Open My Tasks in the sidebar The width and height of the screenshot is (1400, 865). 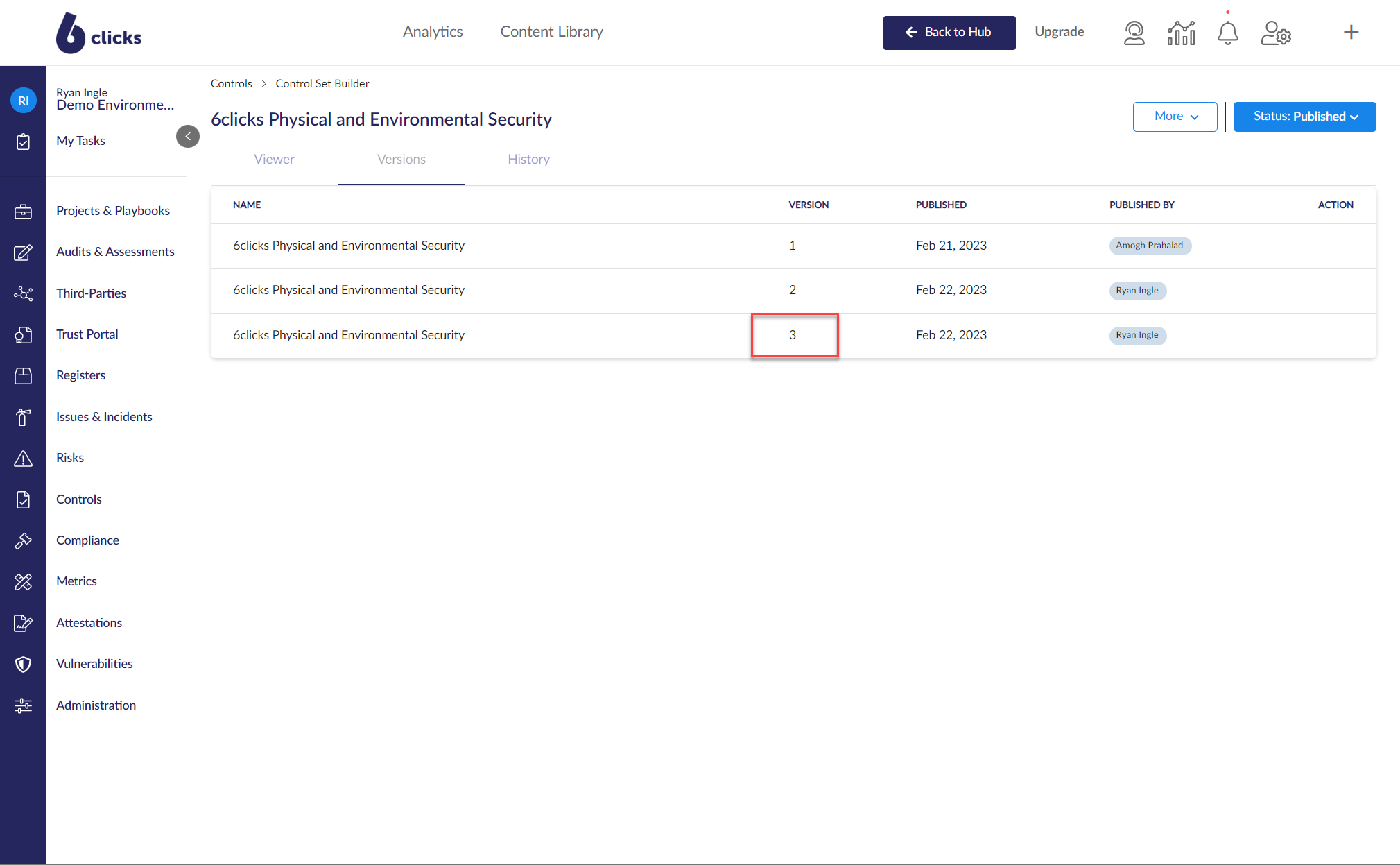(x=80, y=141)
